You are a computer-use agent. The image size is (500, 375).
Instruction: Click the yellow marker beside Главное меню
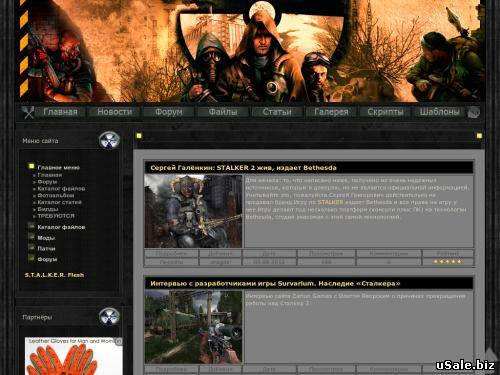31,166
